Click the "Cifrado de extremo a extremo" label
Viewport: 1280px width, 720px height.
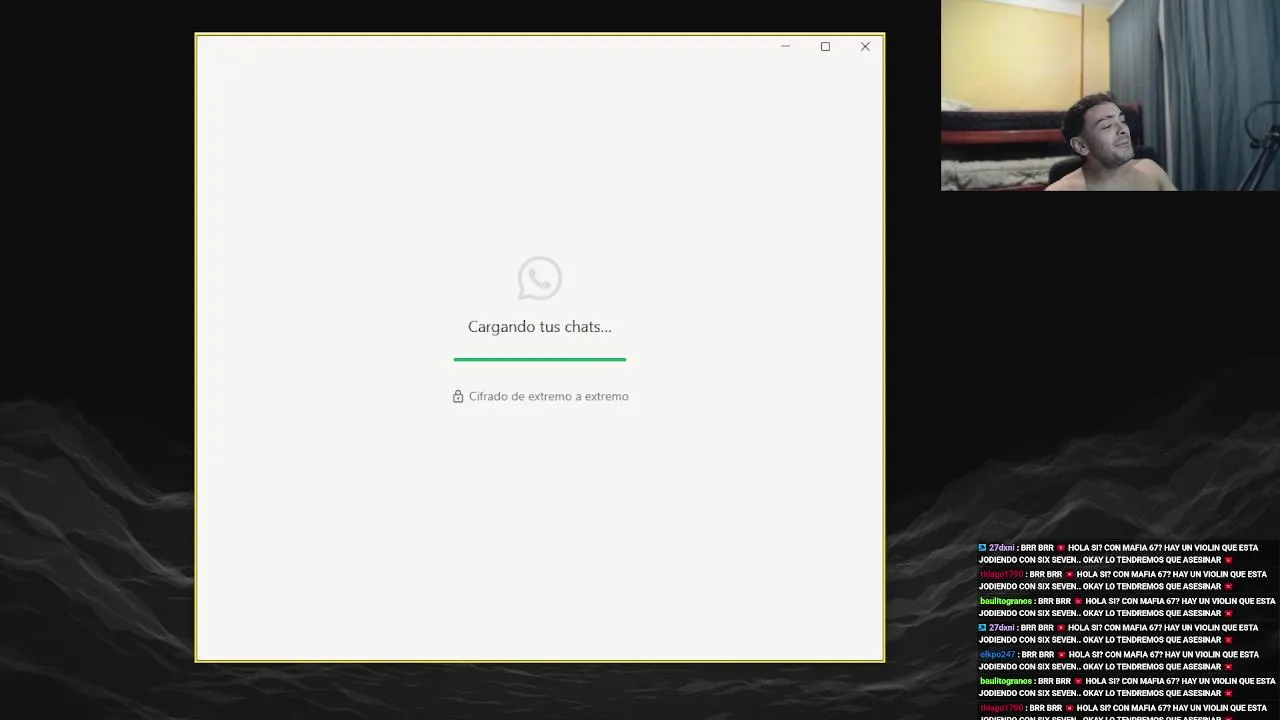549,396
